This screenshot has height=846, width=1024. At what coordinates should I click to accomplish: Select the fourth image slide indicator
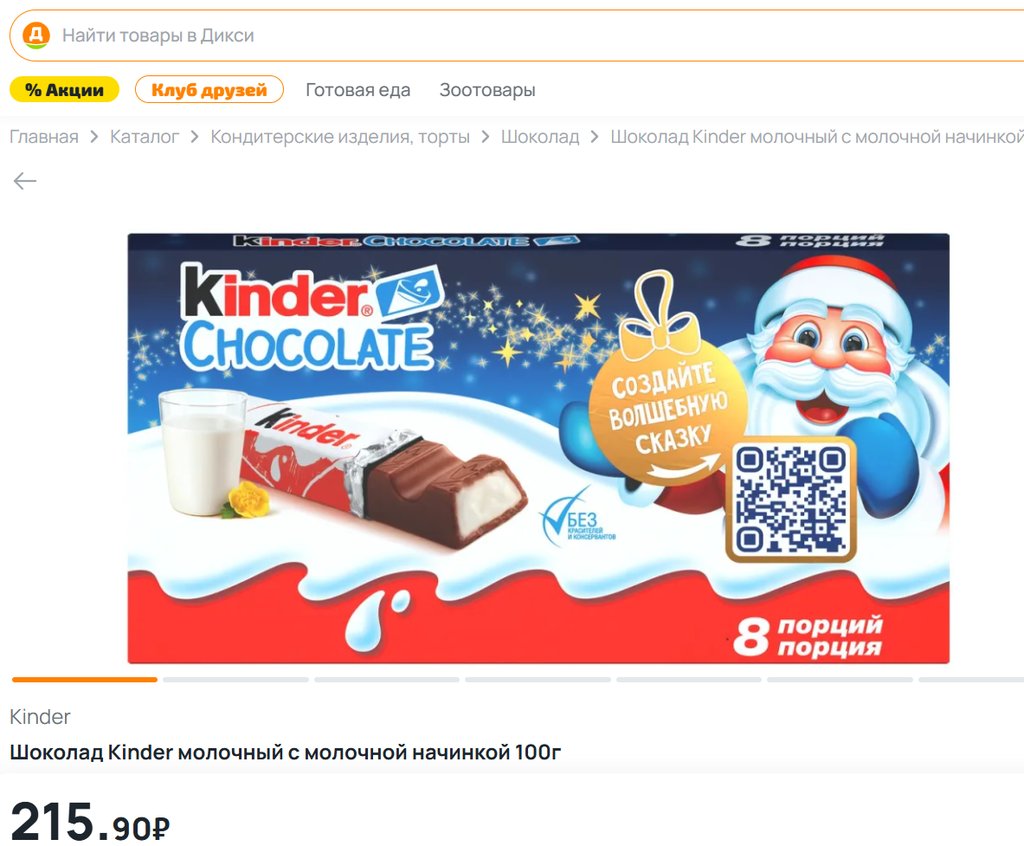(x=537, y=679)
